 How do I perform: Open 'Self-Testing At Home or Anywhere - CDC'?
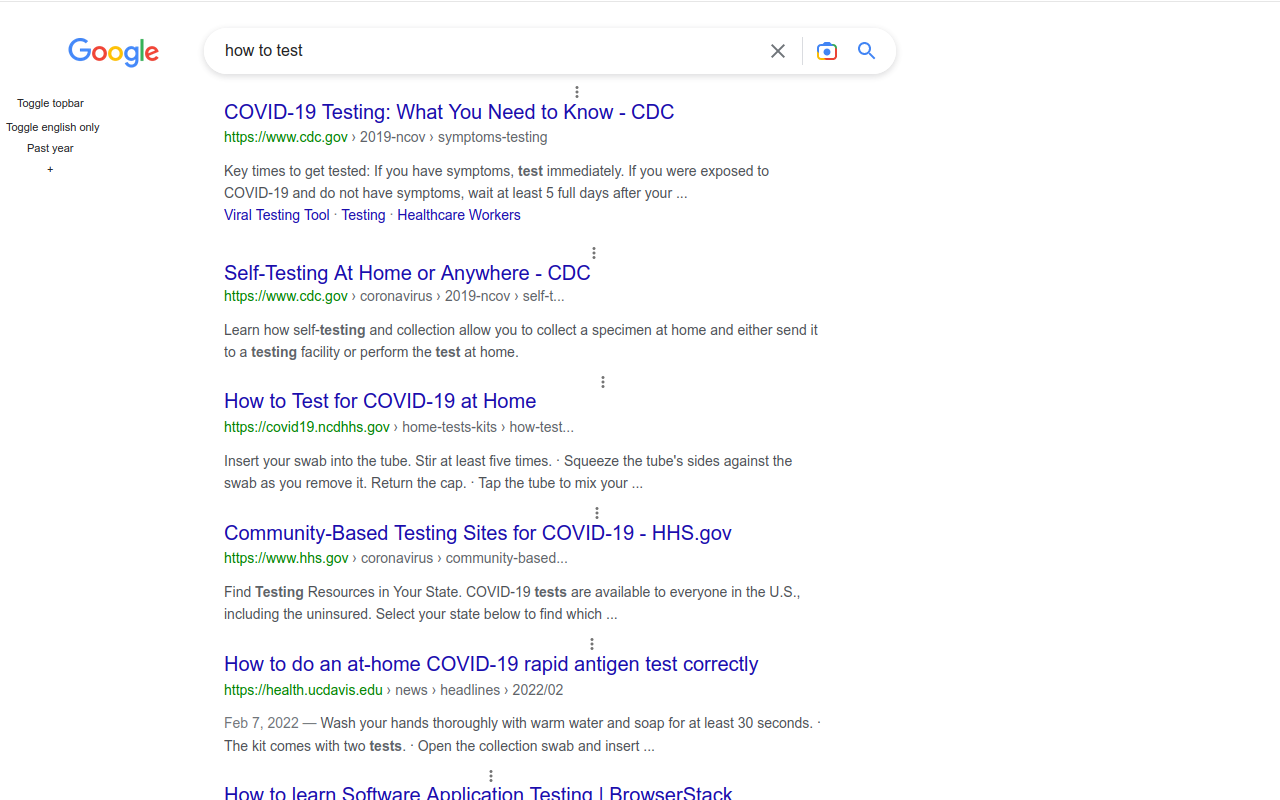click(x=407, y=273)
